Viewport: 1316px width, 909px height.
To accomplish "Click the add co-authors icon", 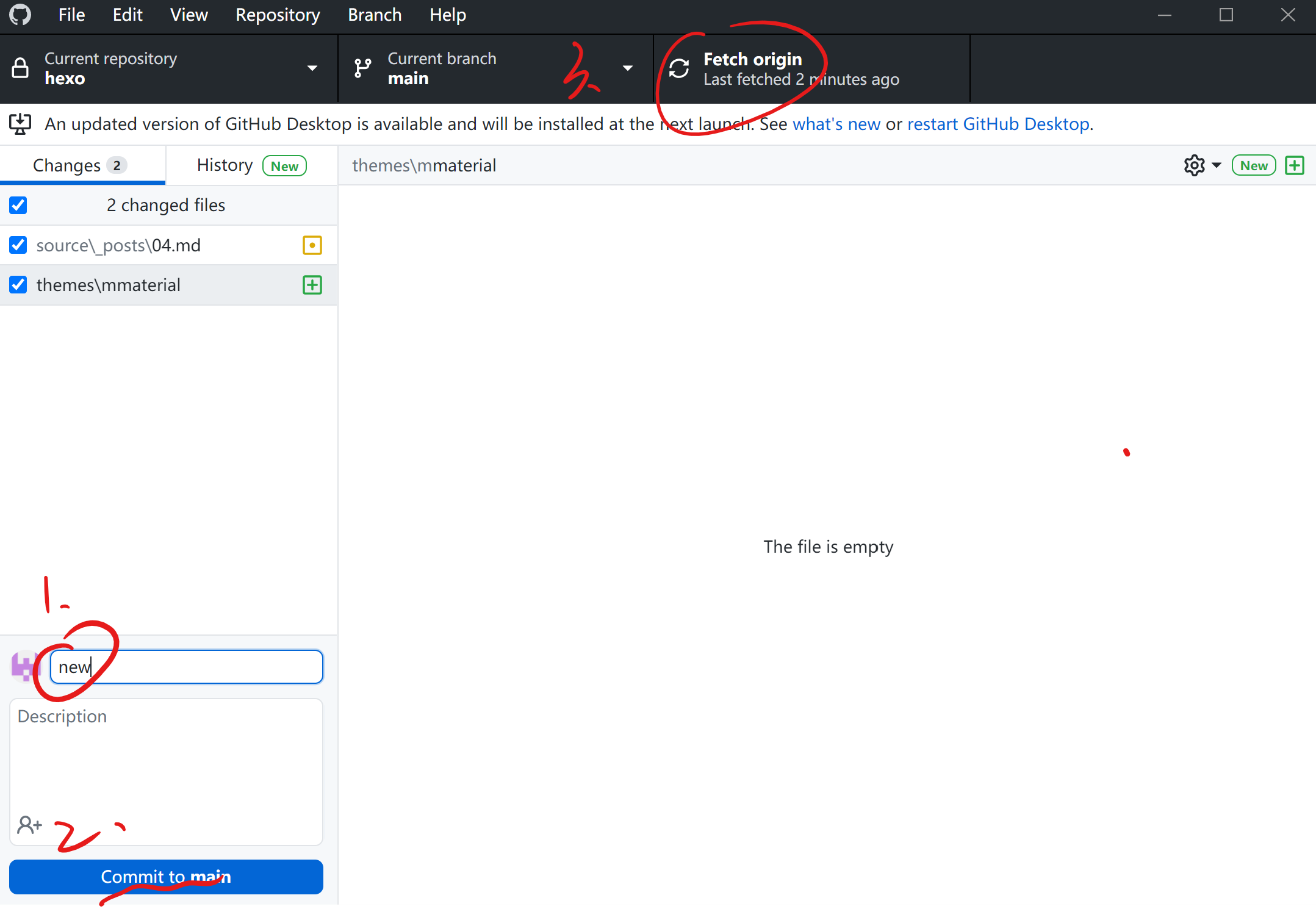I will click(x=29, y=825).
